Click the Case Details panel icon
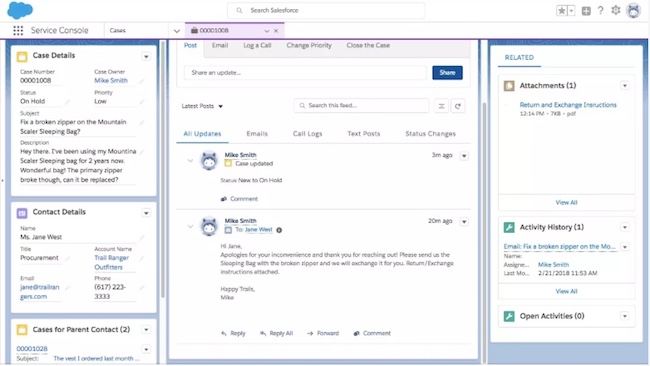 click(22, 56)
